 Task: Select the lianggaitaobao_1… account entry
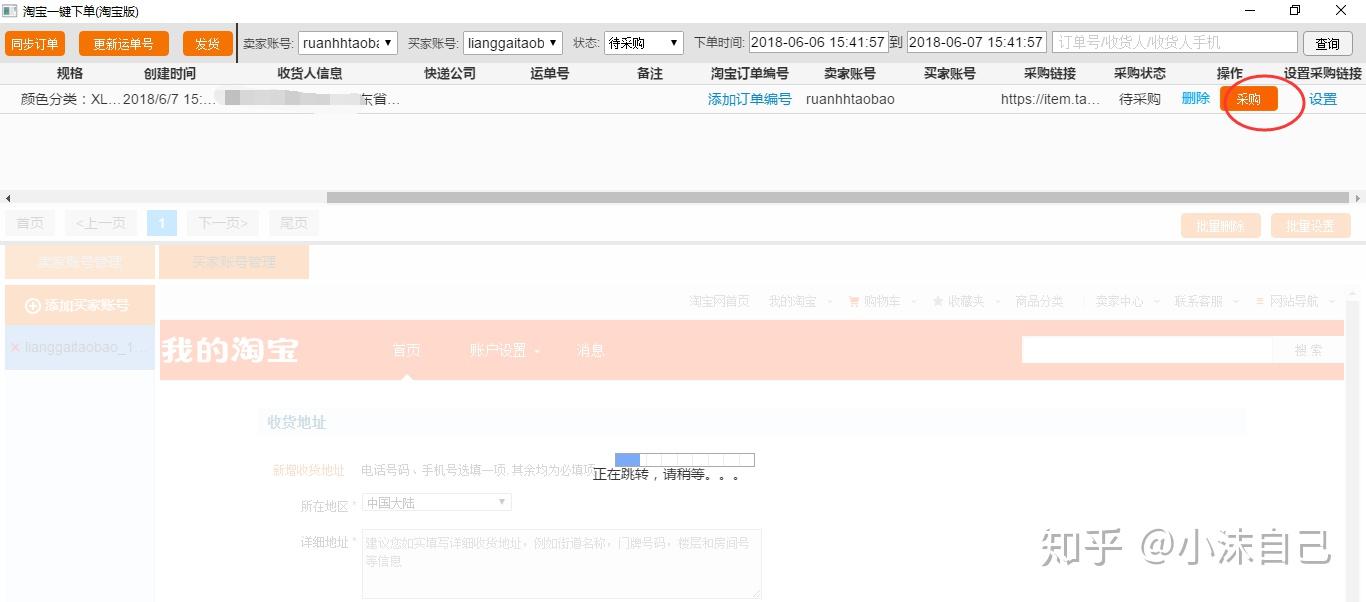(80, 348)
